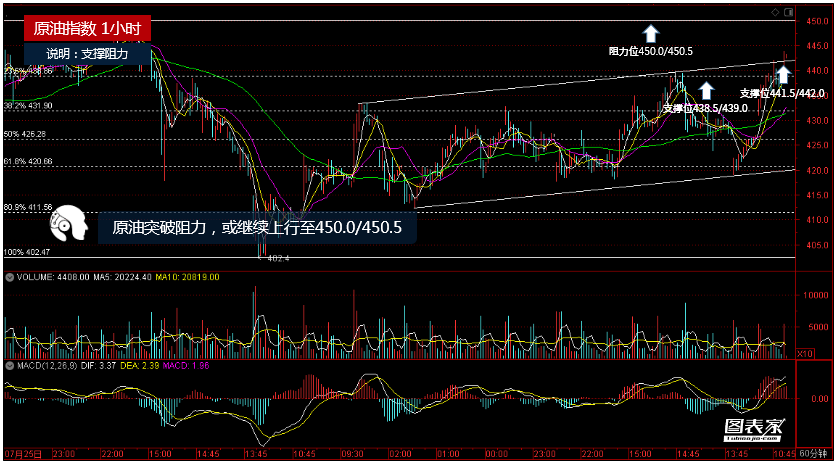Collapse the MACD indicator panel chevron

coord(9,366)
